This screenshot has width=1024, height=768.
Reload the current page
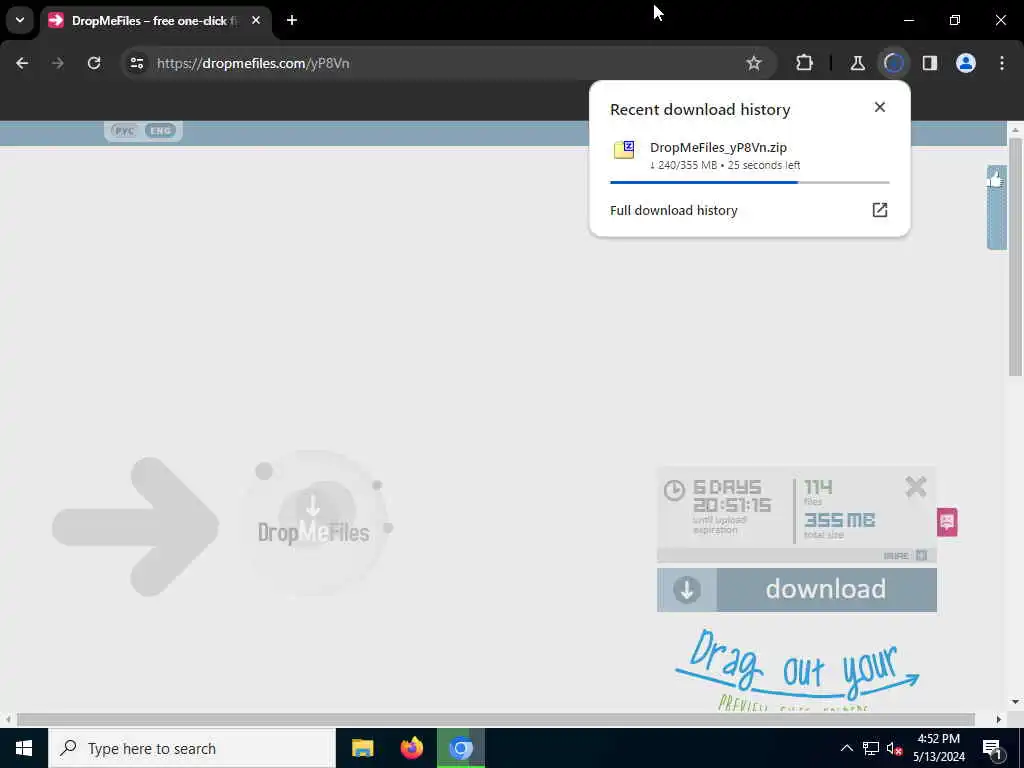pyautogui.click(x=94, y=63)
